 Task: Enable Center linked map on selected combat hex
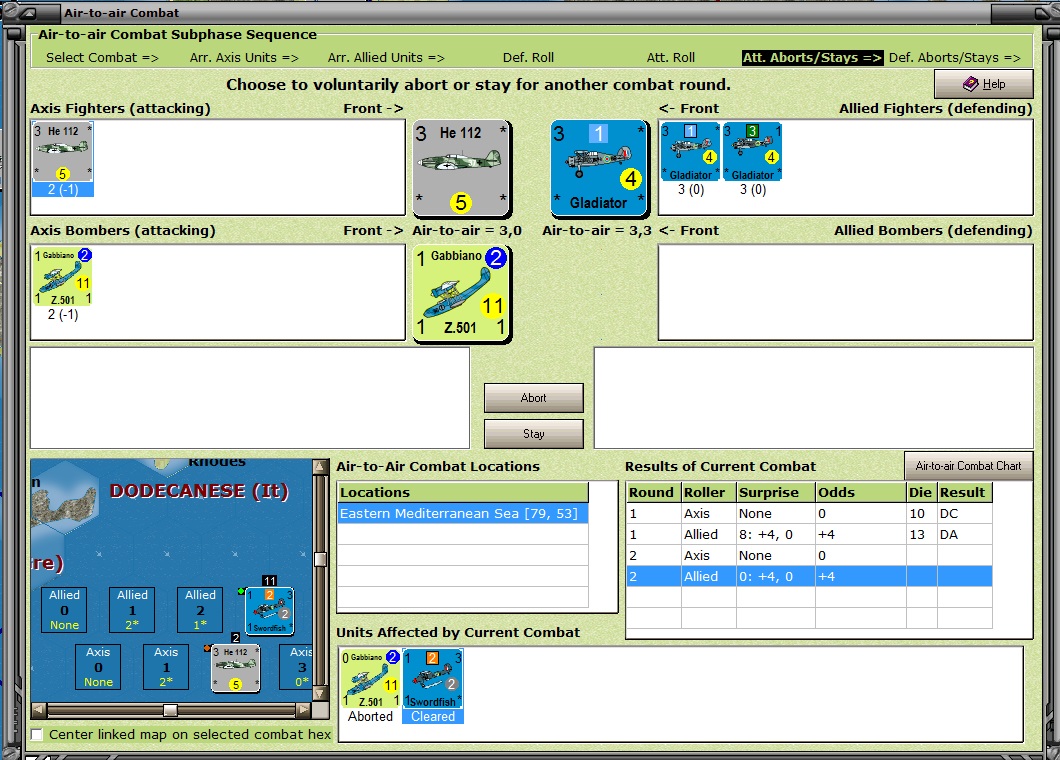(37, 735)
